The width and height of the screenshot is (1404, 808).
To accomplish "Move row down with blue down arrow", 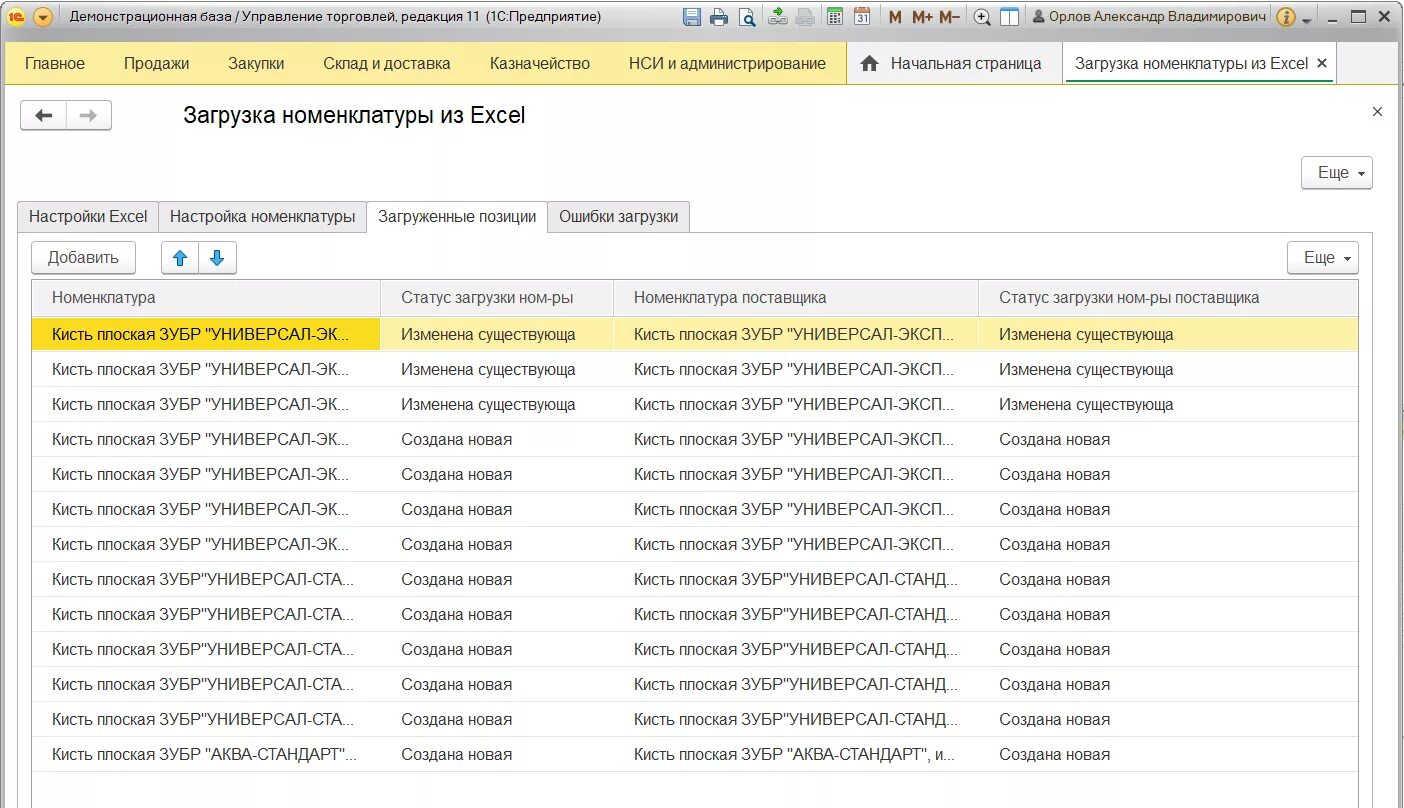I will click(x=217, y=258).
